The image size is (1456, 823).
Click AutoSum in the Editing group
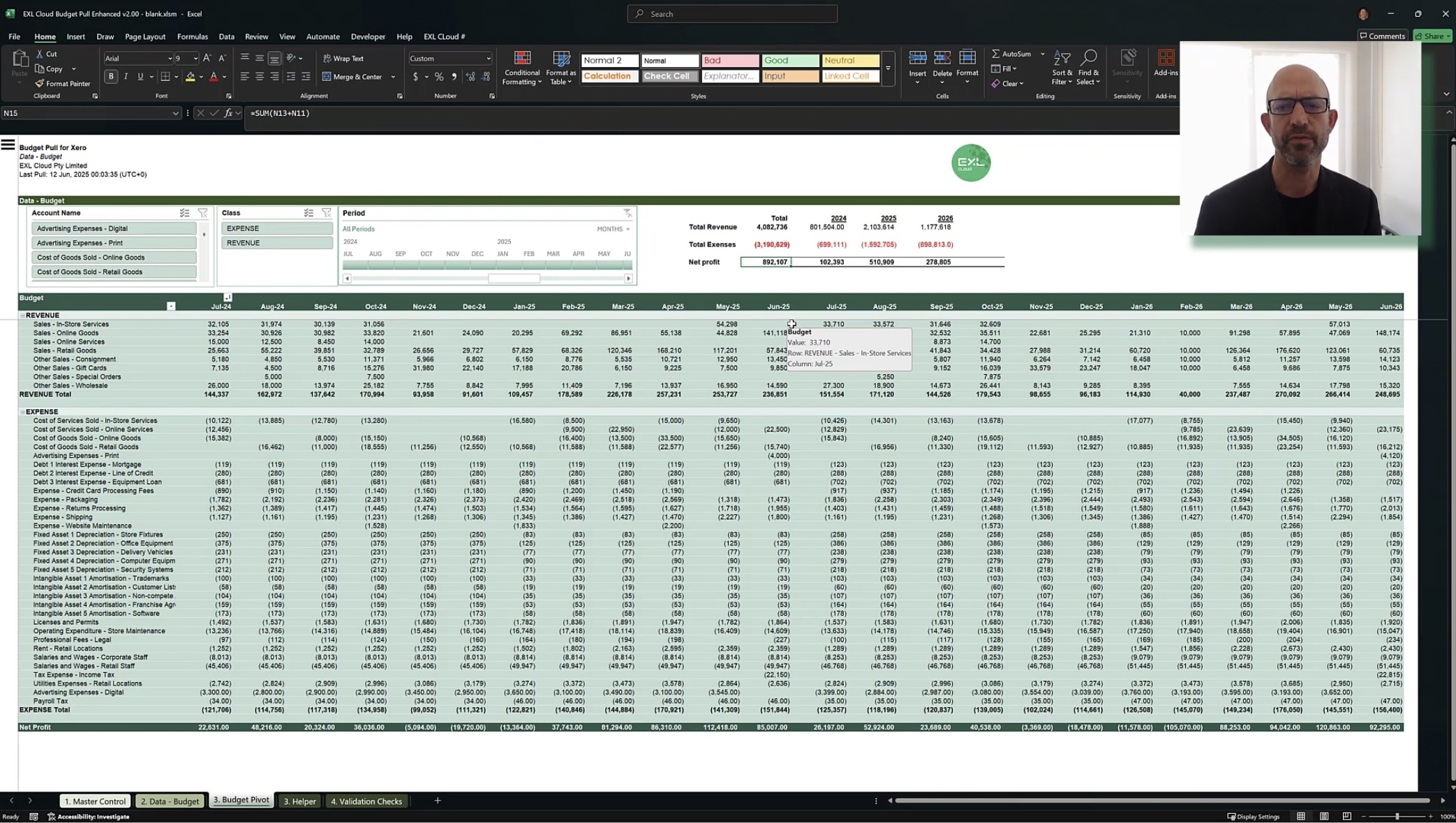[1011, 54]
